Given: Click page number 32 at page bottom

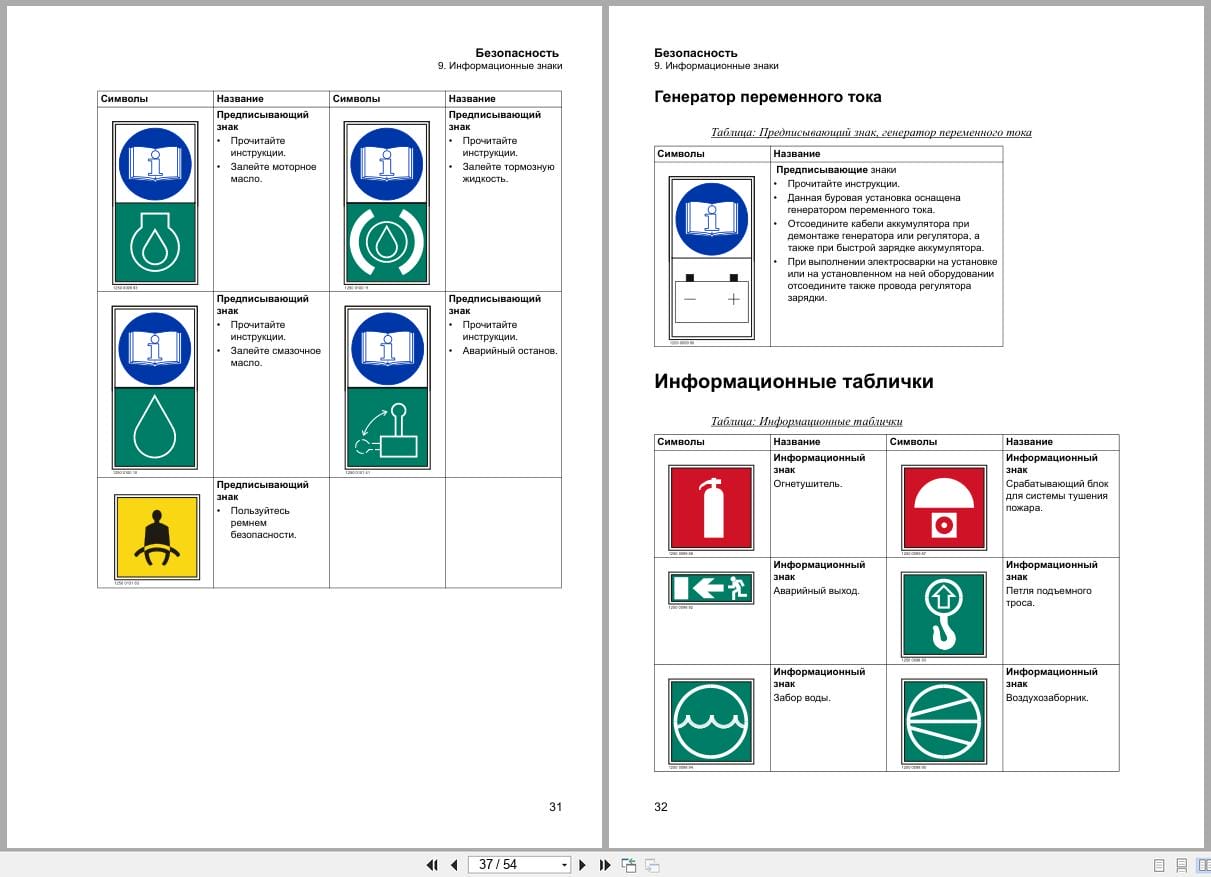Looking at the screenshot, I should 661,807.
